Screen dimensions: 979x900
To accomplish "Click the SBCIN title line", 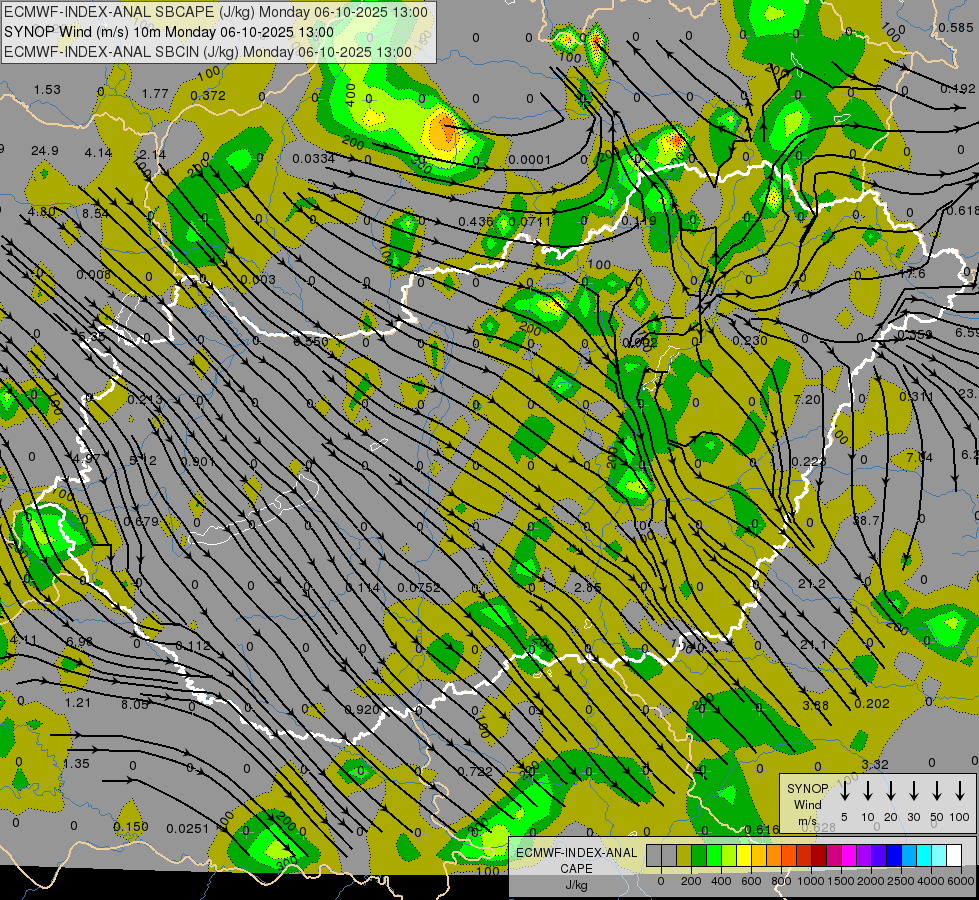I will [x=208, y=52].
